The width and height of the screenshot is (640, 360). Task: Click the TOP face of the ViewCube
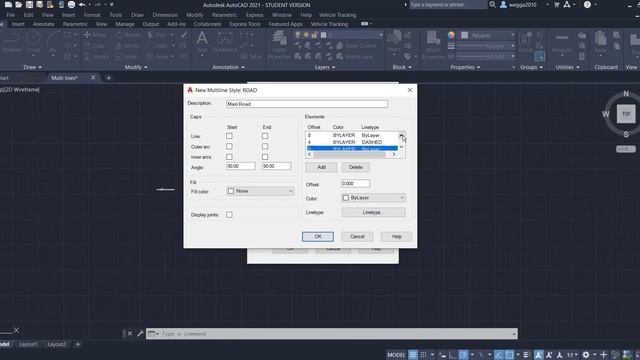pyautogui.click(x=626, y=114)
